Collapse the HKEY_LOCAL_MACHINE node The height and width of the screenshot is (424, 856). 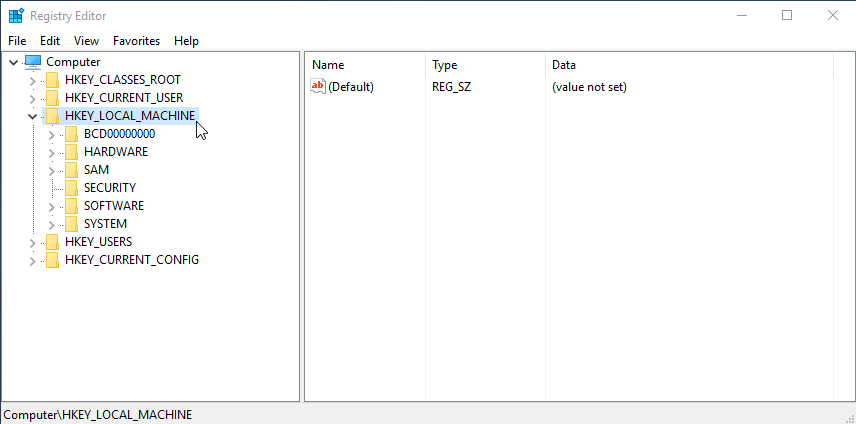(33, 116)
